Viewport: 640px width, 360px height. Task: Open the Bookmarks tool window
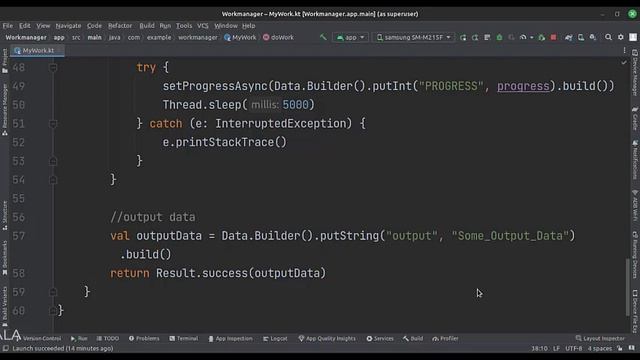(x=5, y=258)
